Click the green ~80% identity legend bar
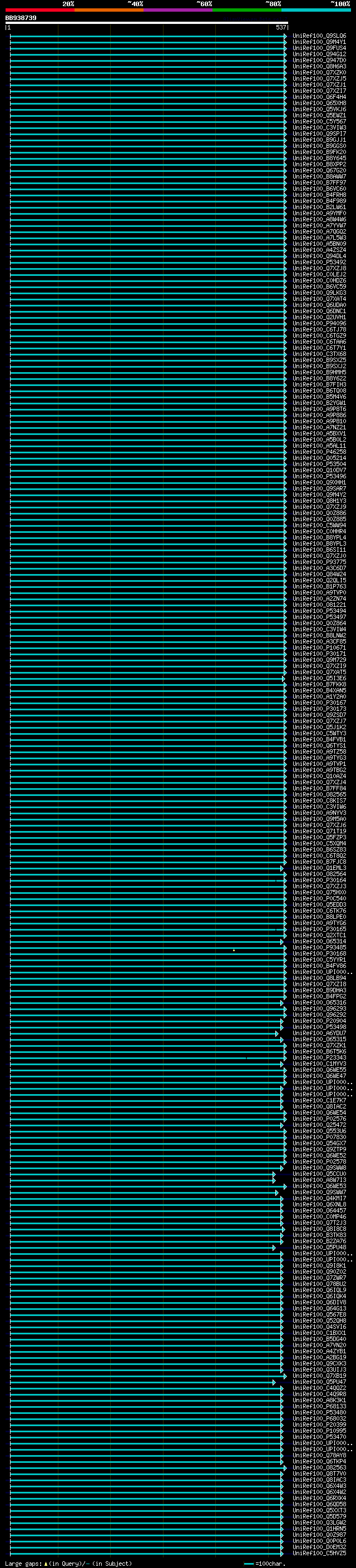Screen dimensions: 356x1568 point(247,10)
